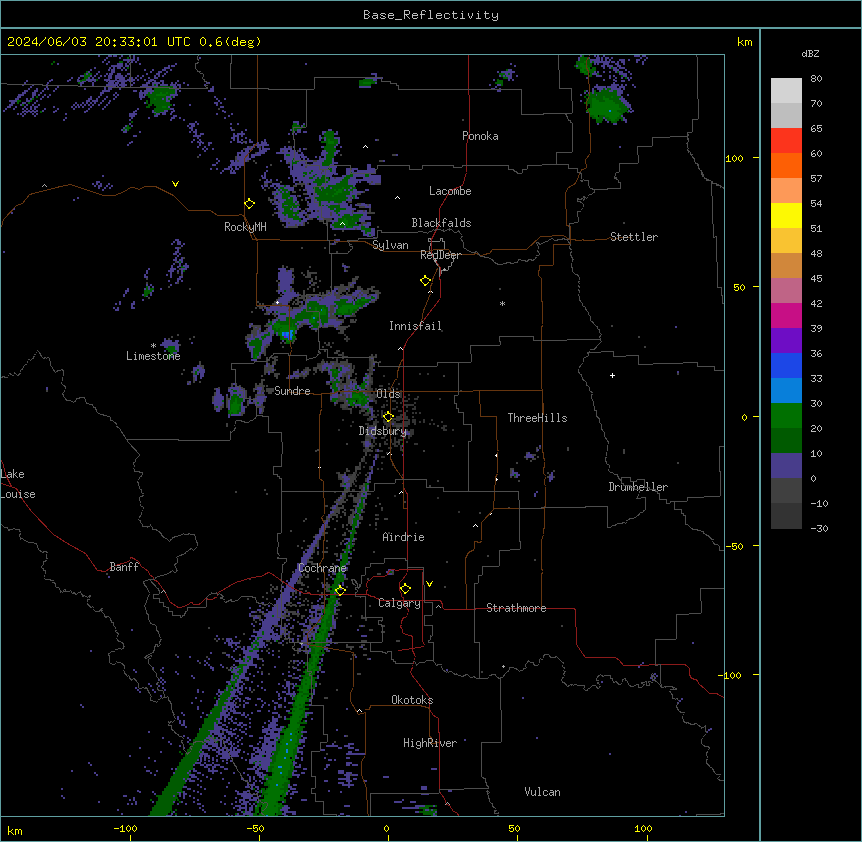Click the yellow V marker northwest of RockyMH
The width and height of the screenshot is (862, 842).
(x=175, y=184)
